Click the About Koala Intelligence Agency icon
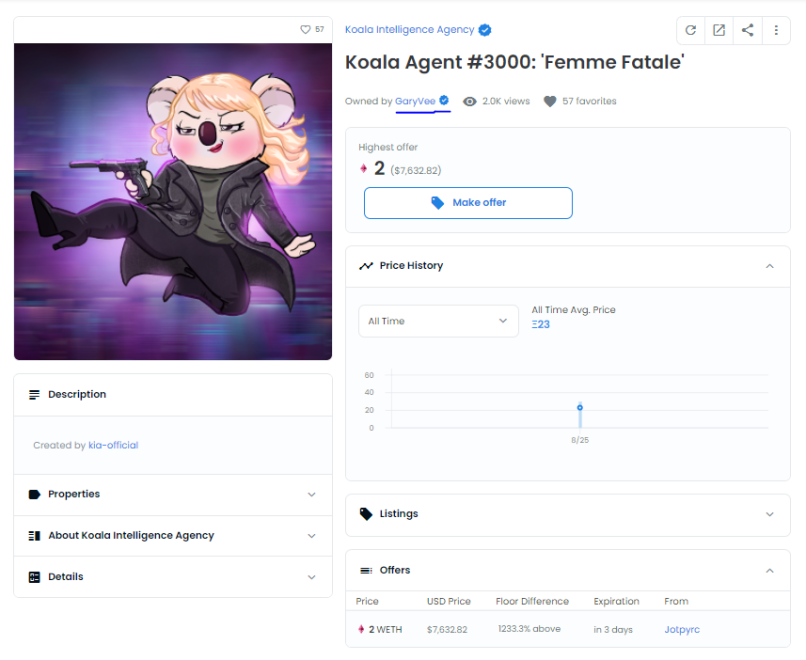This screenshot has width=806, height=660. click(34, 536)
